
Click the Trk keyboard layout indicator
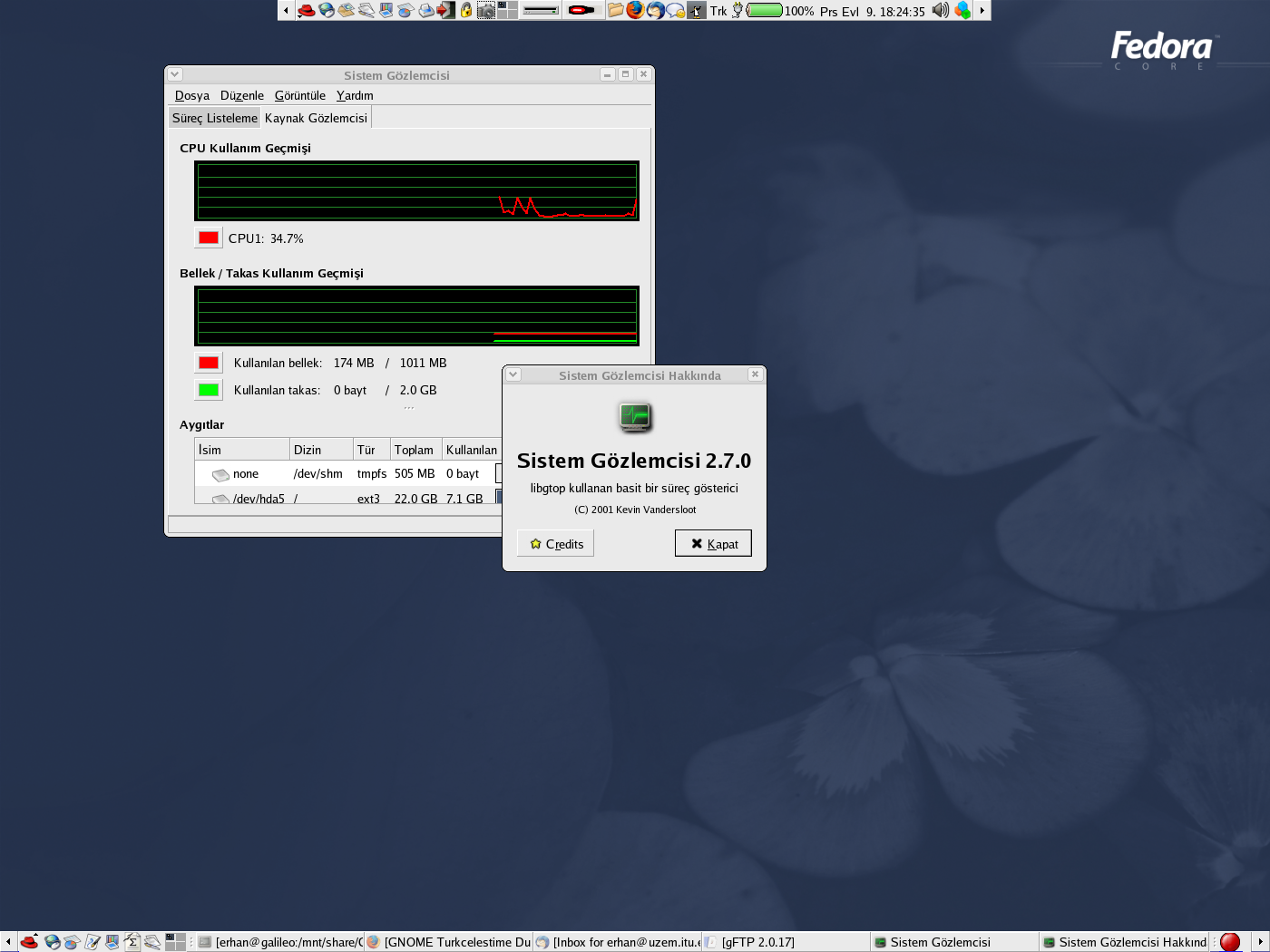(x=718, y=11)
